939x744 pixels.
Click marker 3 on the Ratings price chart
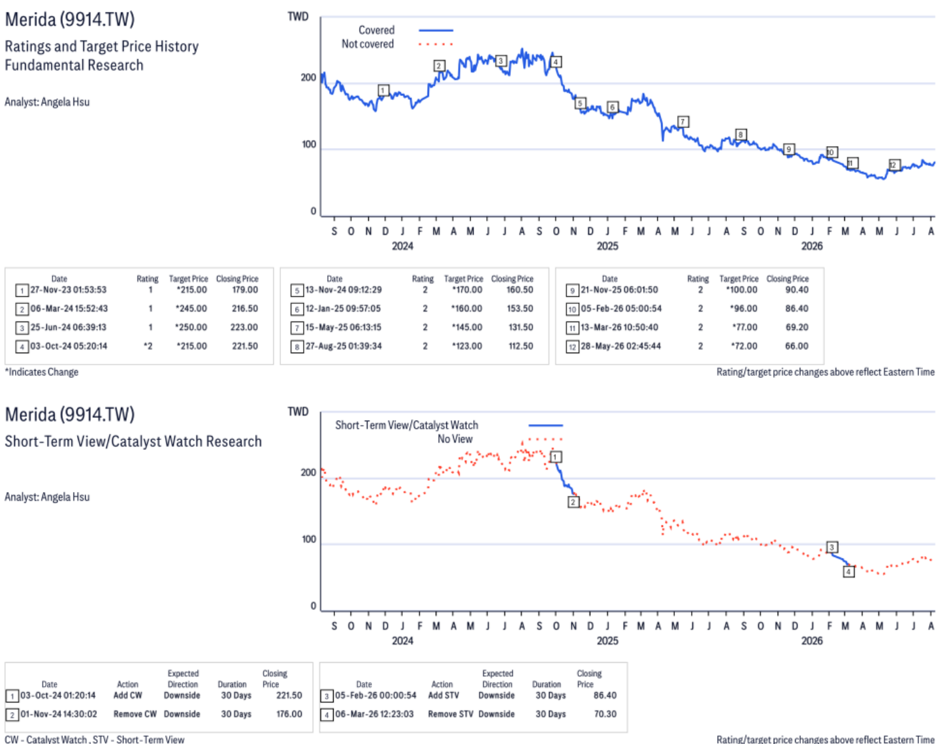click(x=501, y=61)
